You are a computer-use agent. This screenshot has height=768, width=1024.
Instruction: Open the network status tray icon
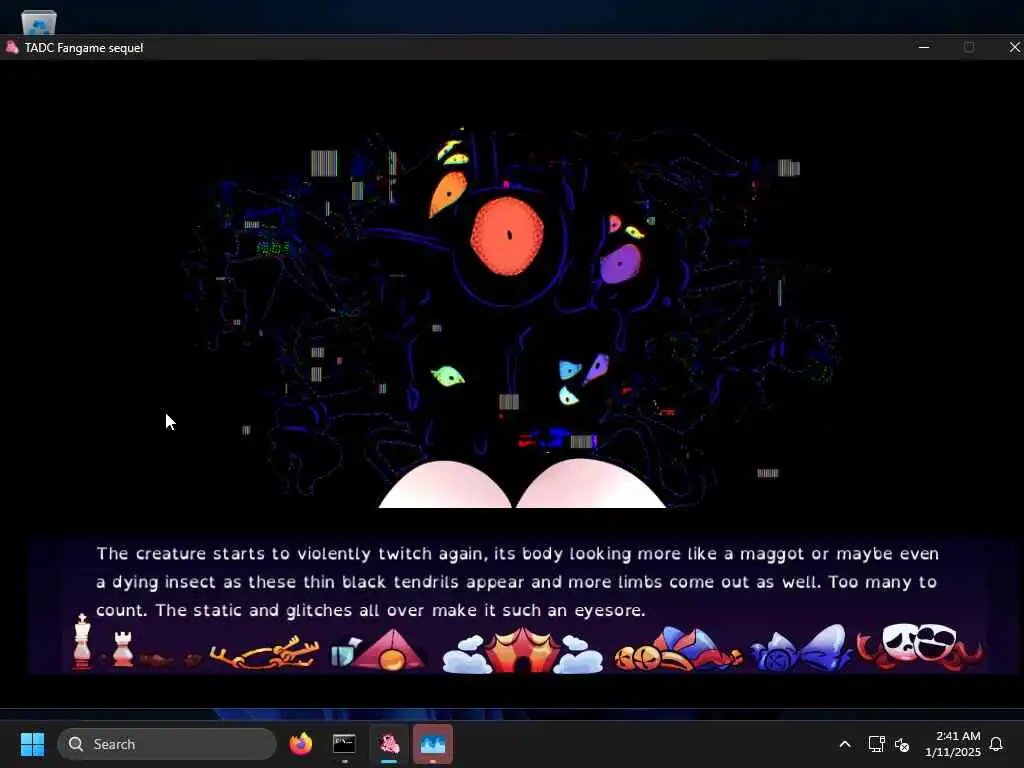point(876,744)
